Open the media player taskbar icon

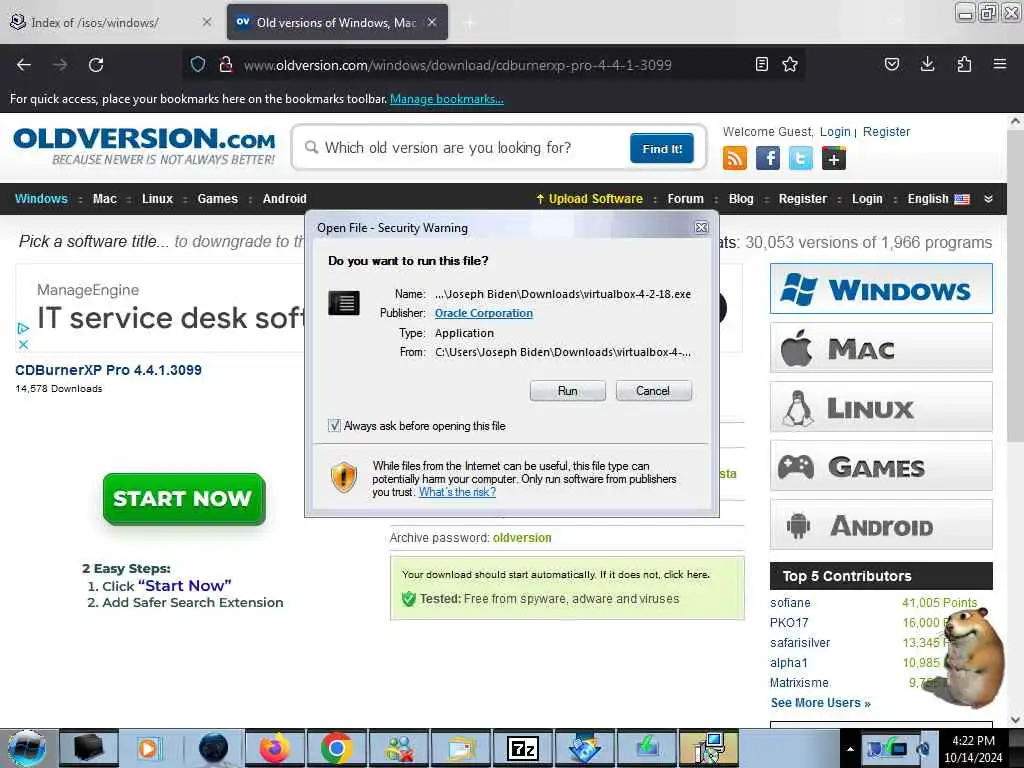(149, 748)
